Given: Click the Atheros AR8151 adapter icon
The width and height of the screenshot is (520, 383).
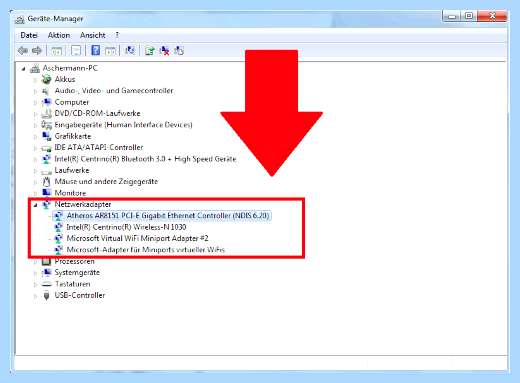Looking at the screenshot, I should pyautogui.click(x=58, y=216).
